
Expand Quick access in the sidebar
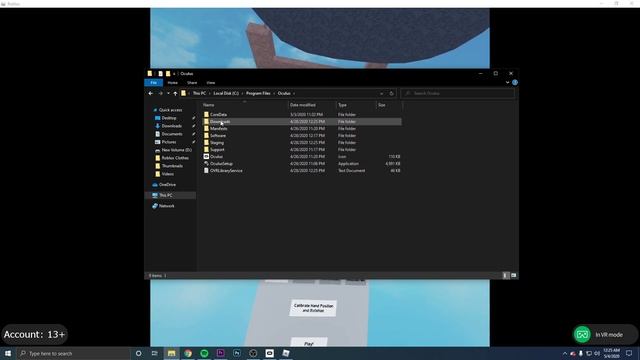pos(170,110)
